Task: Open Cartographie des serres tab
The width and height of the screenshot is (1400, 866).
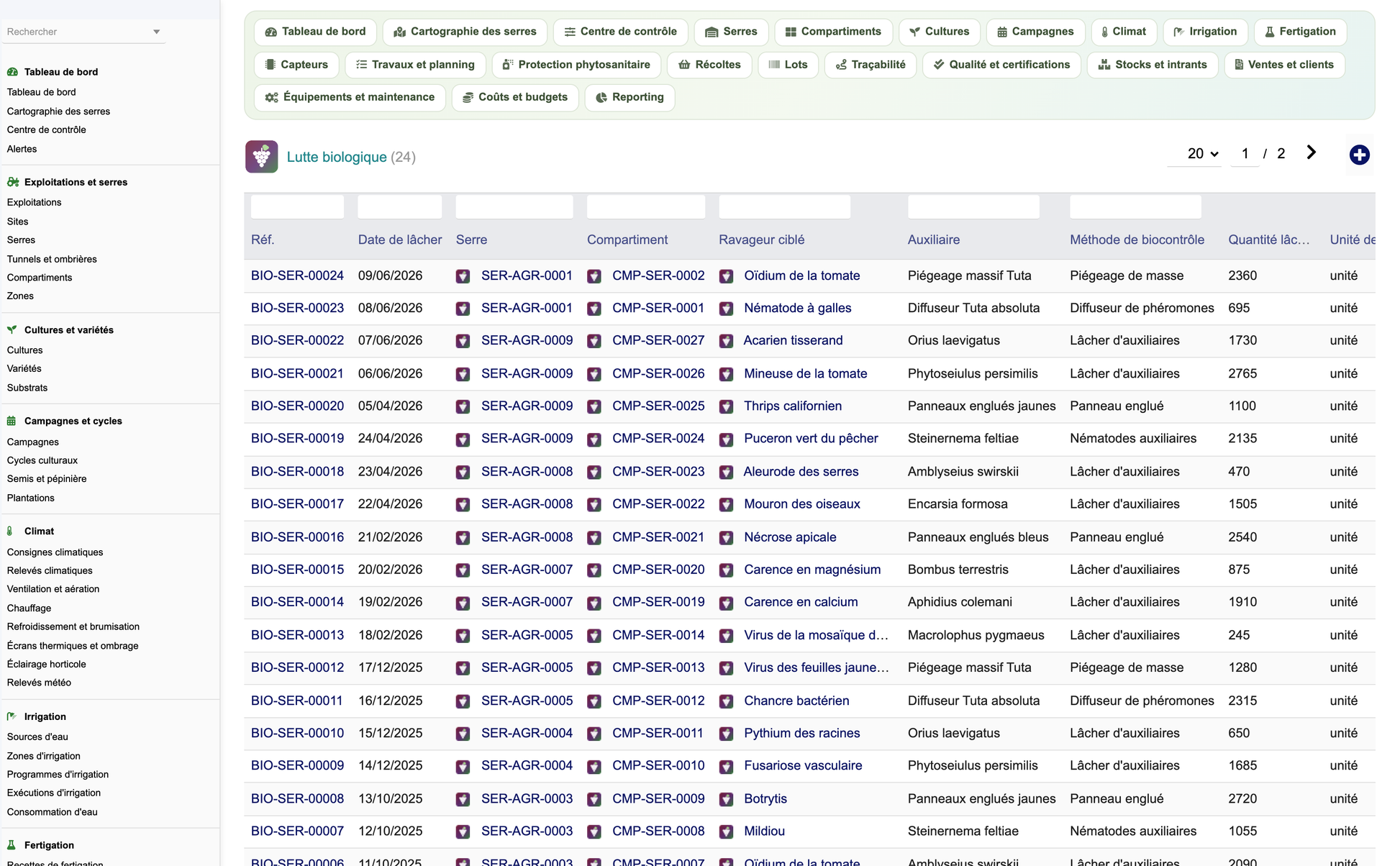Action: [x=465, y=32]
